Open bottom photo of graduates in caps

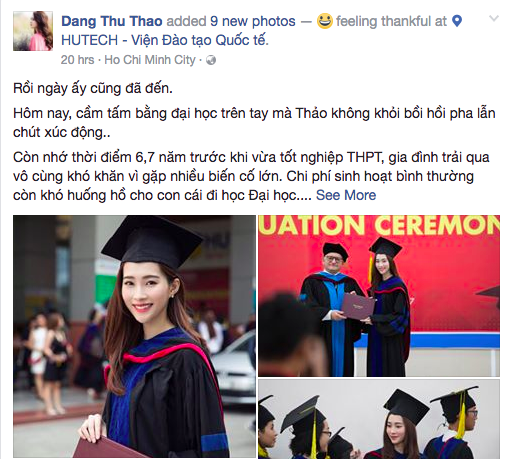point(379,419)
